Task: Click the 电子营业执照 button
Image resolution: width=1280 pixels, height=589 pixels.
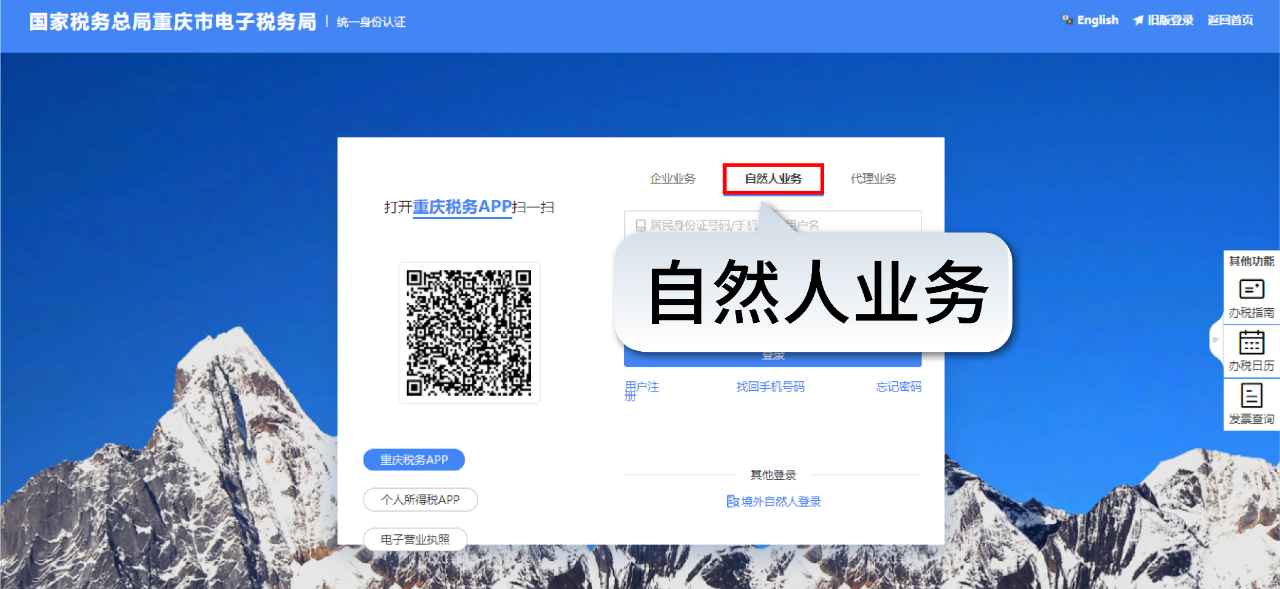Action: click(415, 538)
